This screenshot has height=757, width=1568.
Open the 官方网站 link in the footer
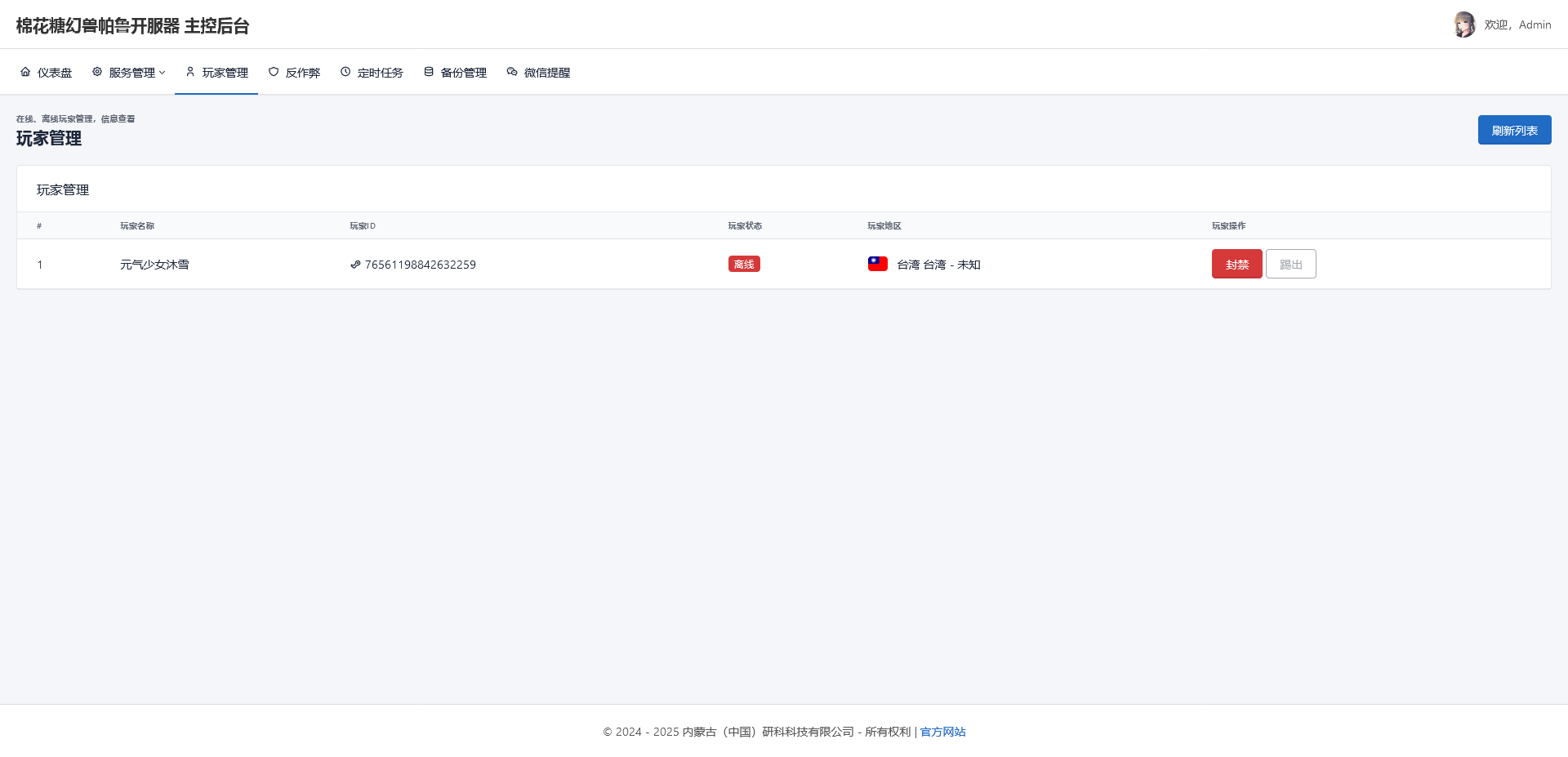[942, 732]
